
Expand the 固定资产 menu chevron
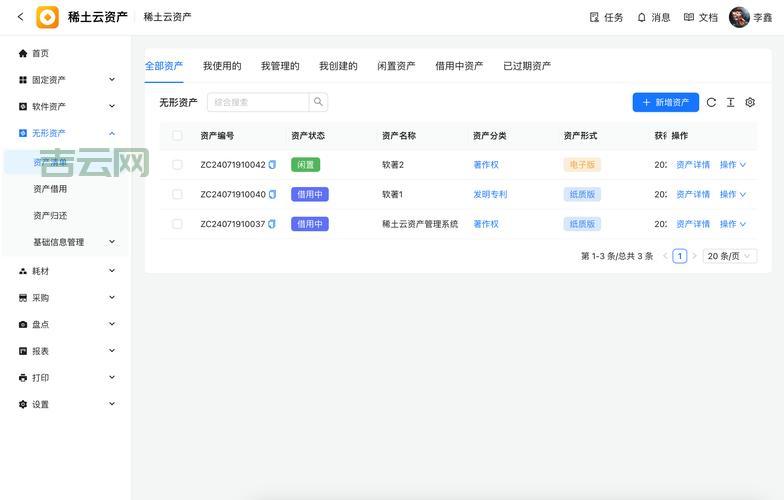tap(112, 80)
